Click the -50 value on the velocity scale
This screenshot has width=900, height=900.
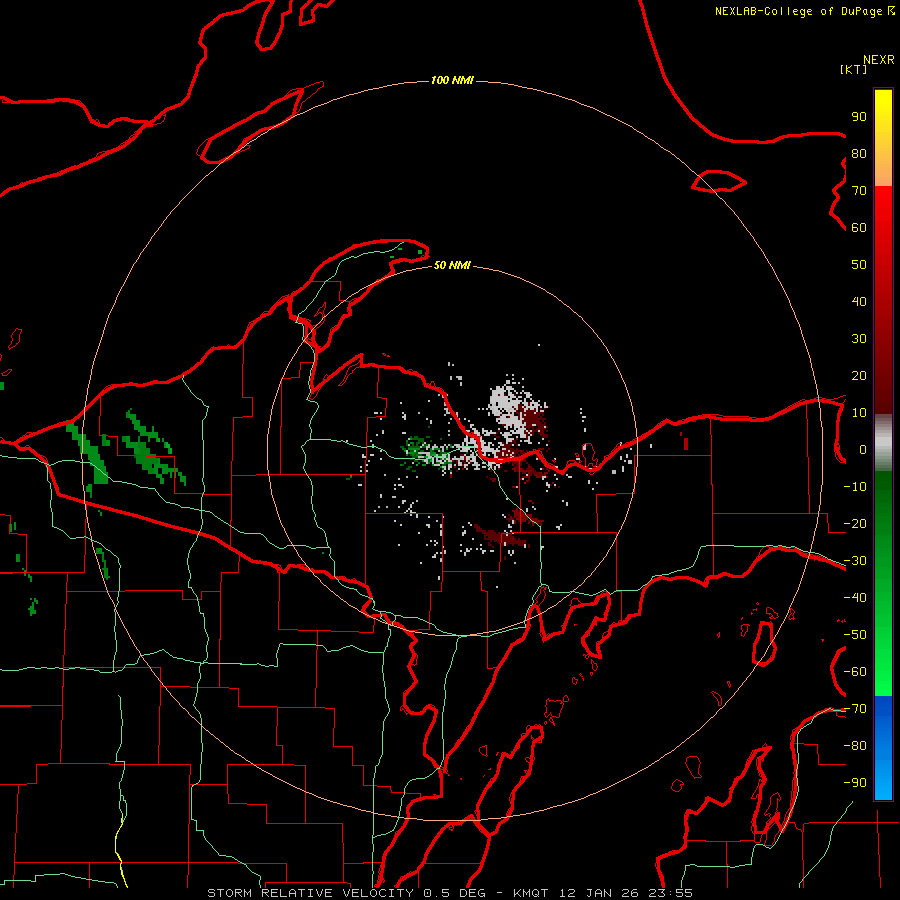(x=855, y=635)
